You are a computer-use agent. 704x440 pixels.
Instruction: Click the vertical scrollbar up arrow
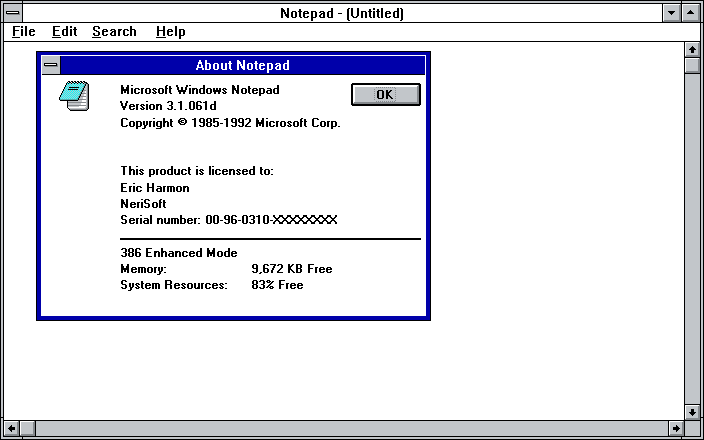click(x=692, y=49)
